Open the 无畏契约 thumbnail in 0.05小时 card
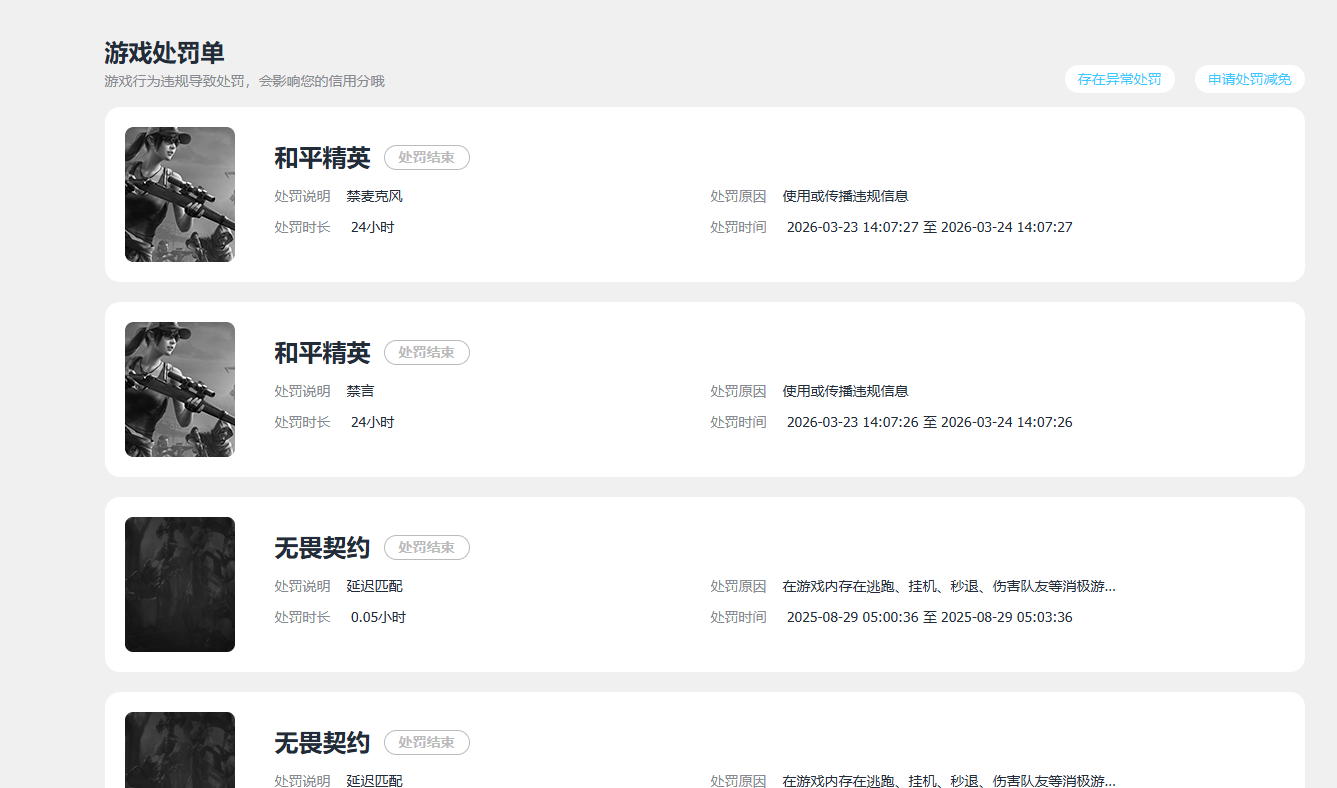This screenshot has height=788, width=1337. click(x=180, y=584)
